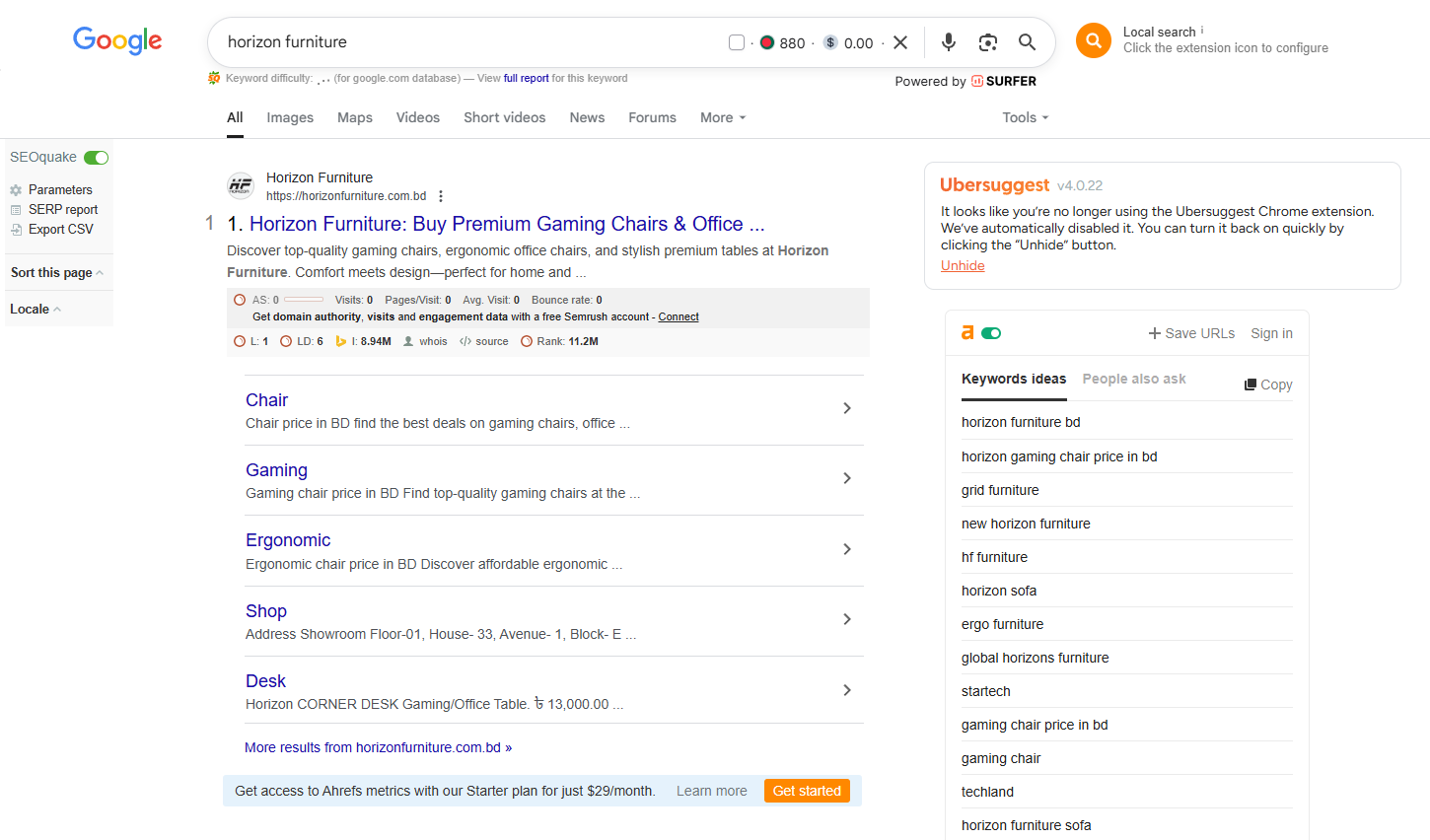The image size is (1430, 840).
Task: Click the LD: 6 circle icon
Action: pyautogui.click(x=286, y=342)
